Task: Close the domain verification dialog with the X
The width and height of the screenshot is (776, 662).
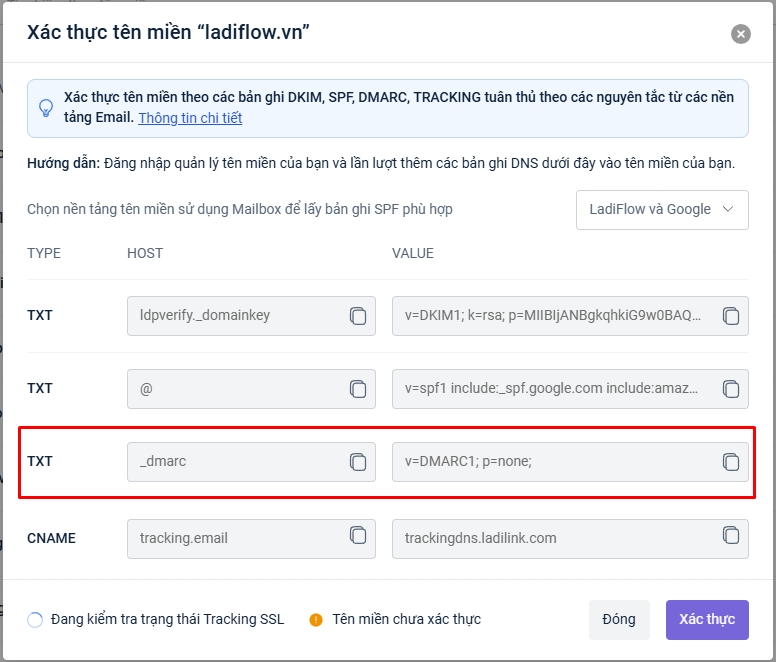Action: tap(740, 34)
